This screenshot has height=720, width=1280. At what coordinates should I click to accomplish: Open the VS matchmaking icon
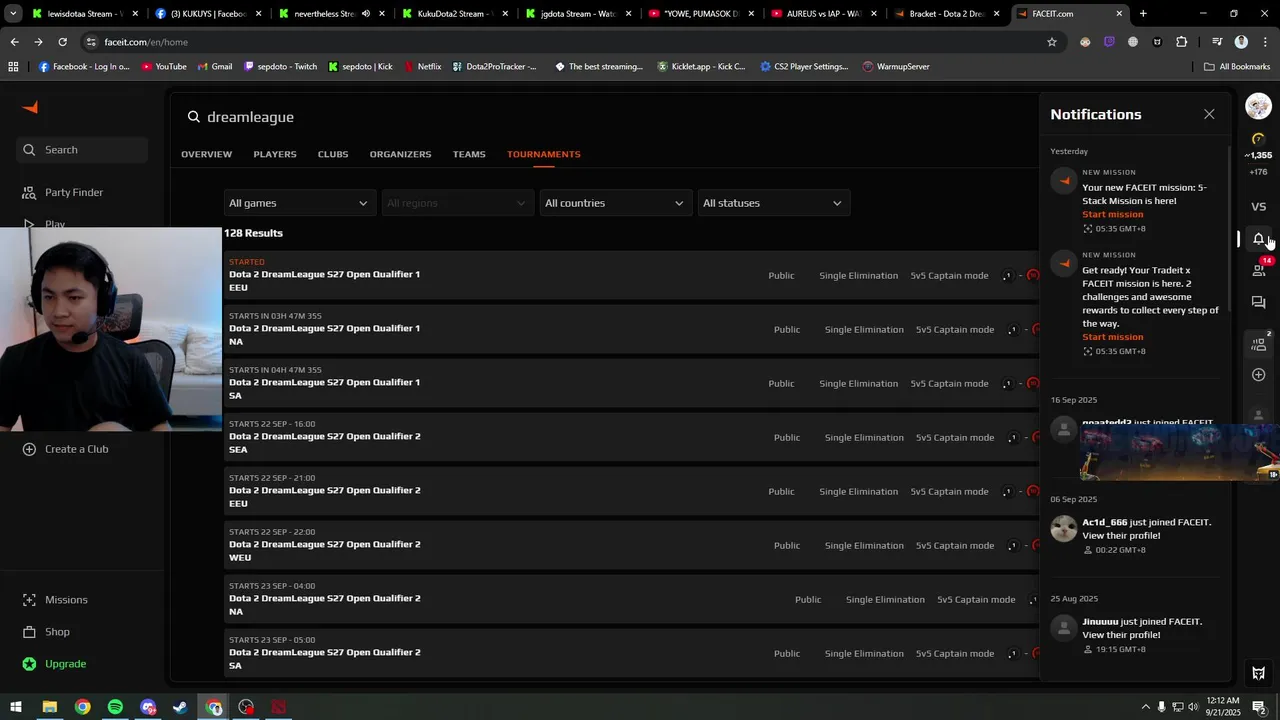point(1259,206)
